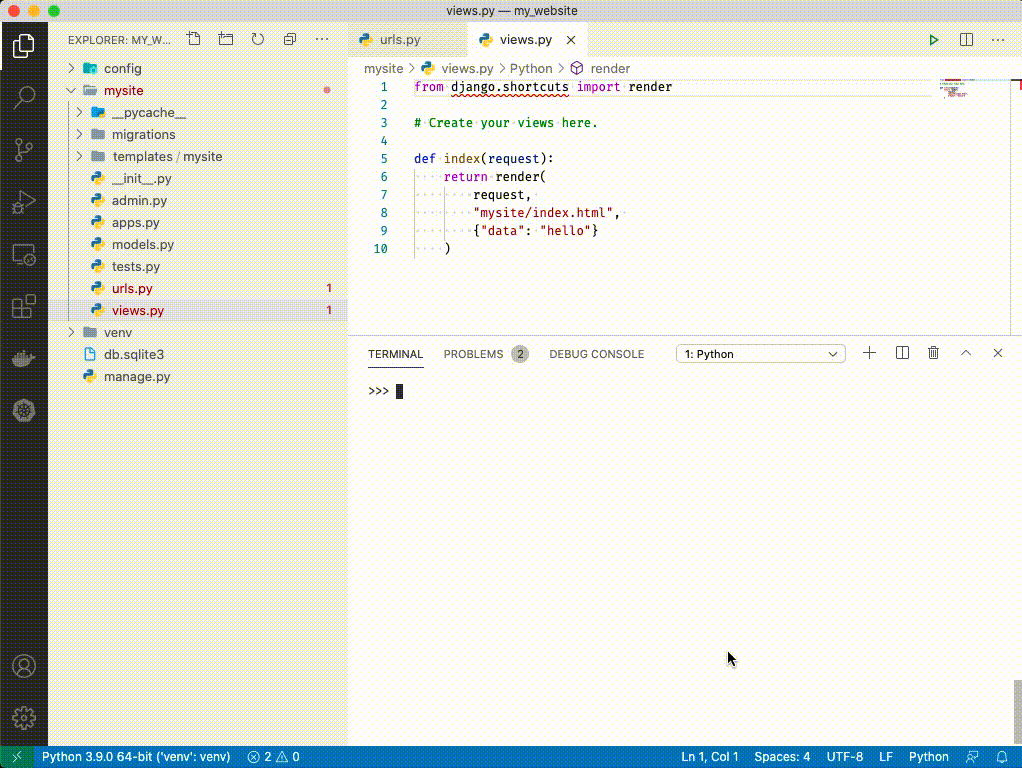The image size is (1022, 768).
Task: Run the Python file with play button
Action: [x=933, y=40]
